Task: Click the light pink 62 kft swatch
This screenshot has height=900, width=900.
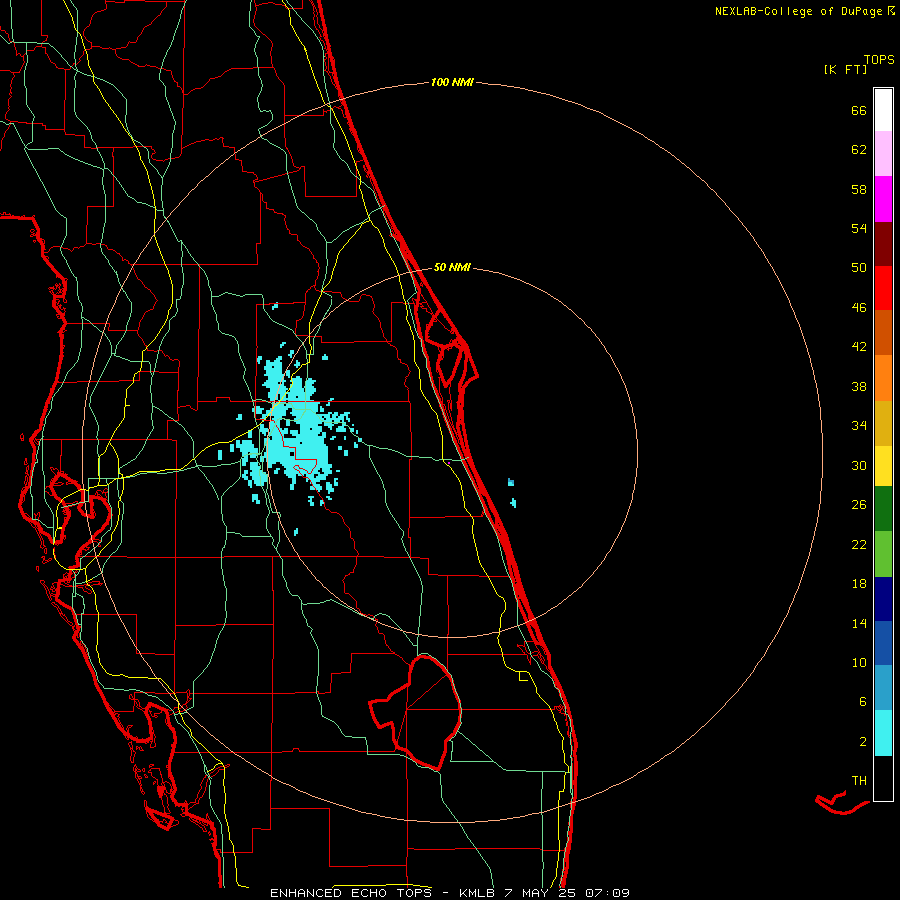Action: (883, 154)
